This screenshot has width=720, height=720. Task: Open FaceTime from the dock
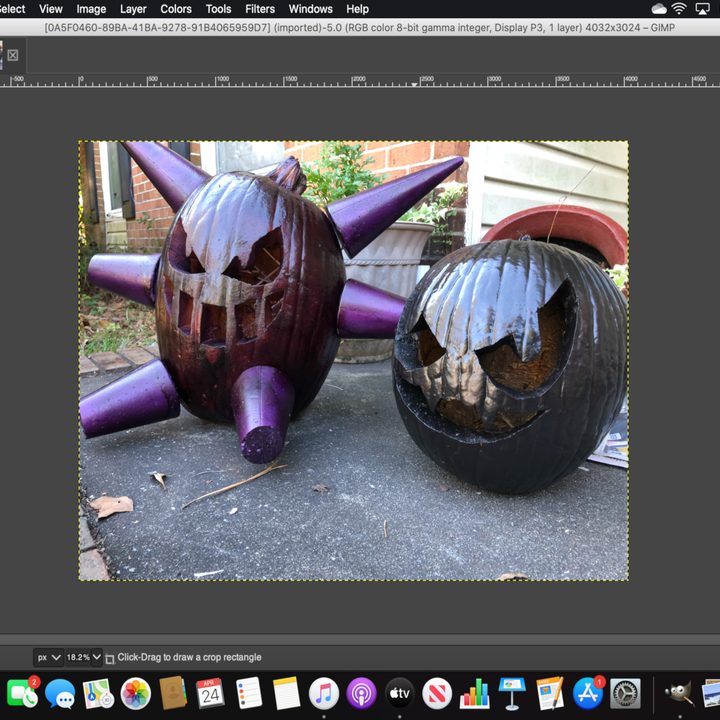click(x=22, y=693)
